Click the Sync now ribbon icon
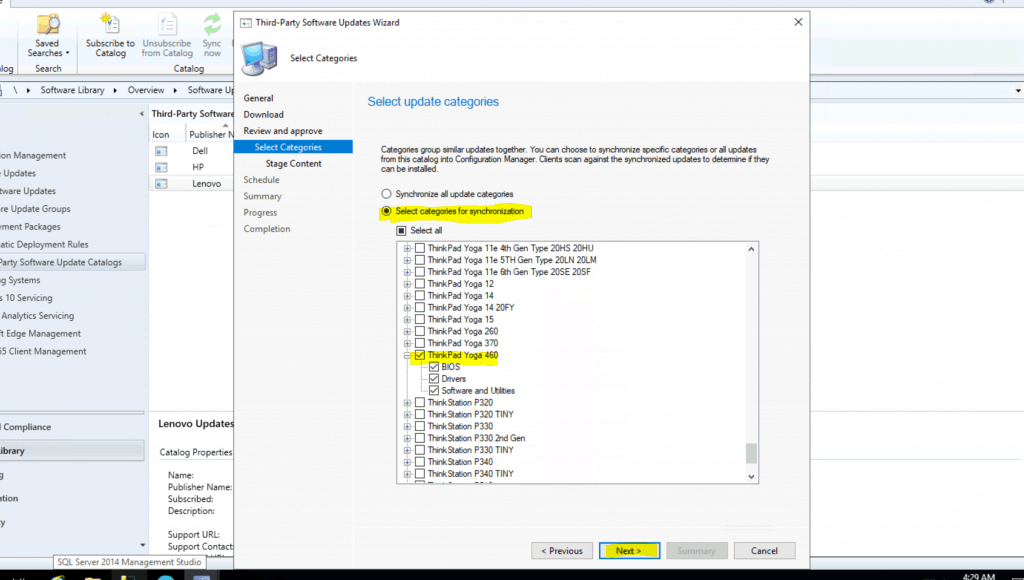 (x=212, y=24)
